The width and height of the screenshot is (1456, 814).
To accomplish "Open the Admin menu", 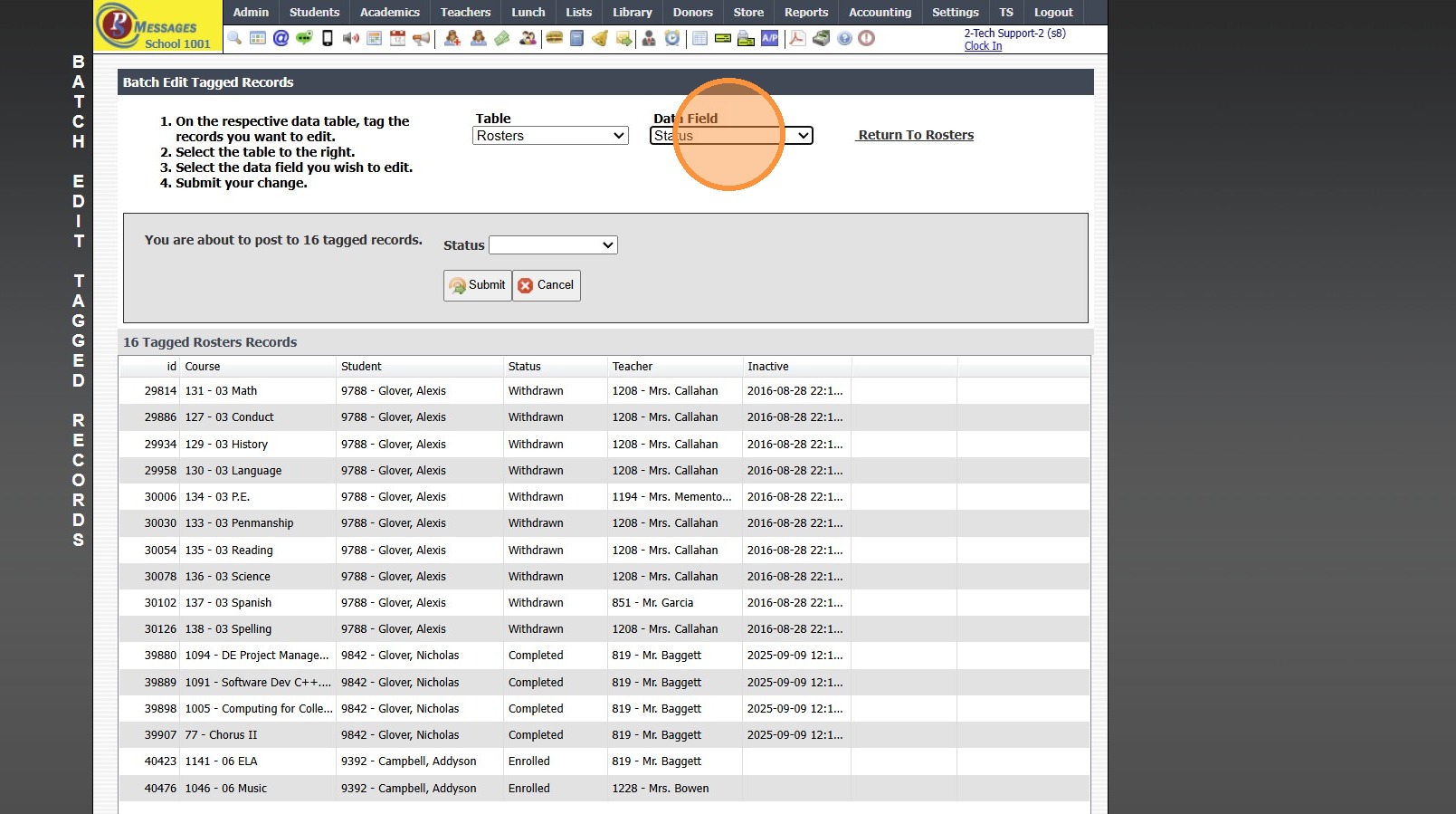I will (251, 12).
